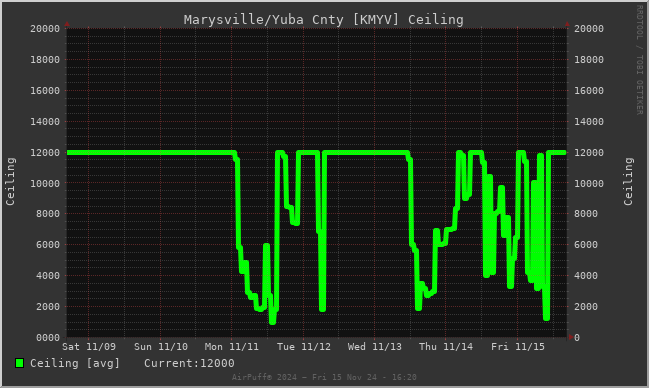649x388 pixels.
Task: Click the chart title Marysville/Yuba Cnty [KMYV] Ceiling
Action: (x=324, y=19)
